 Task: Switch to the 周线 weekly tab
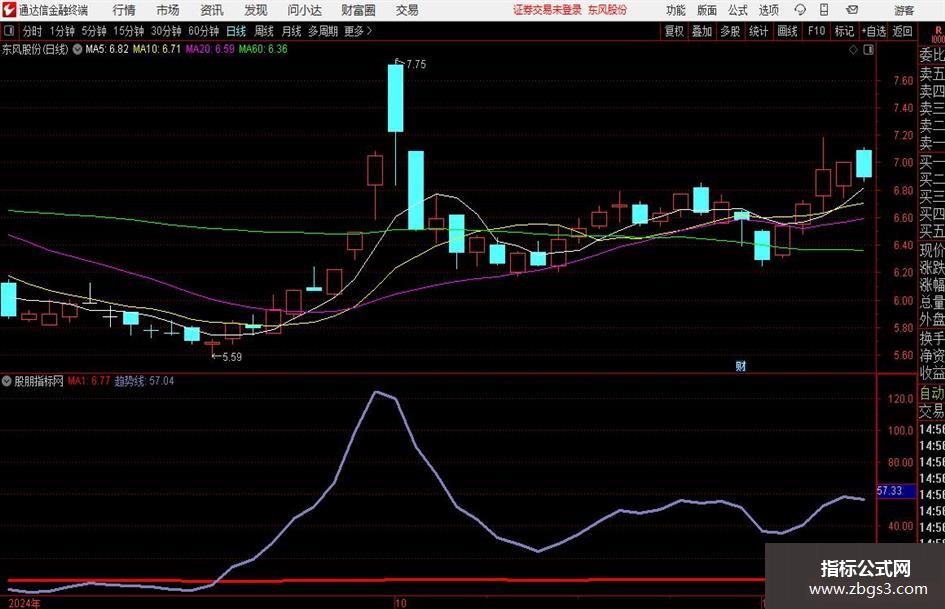click(264, 31)
